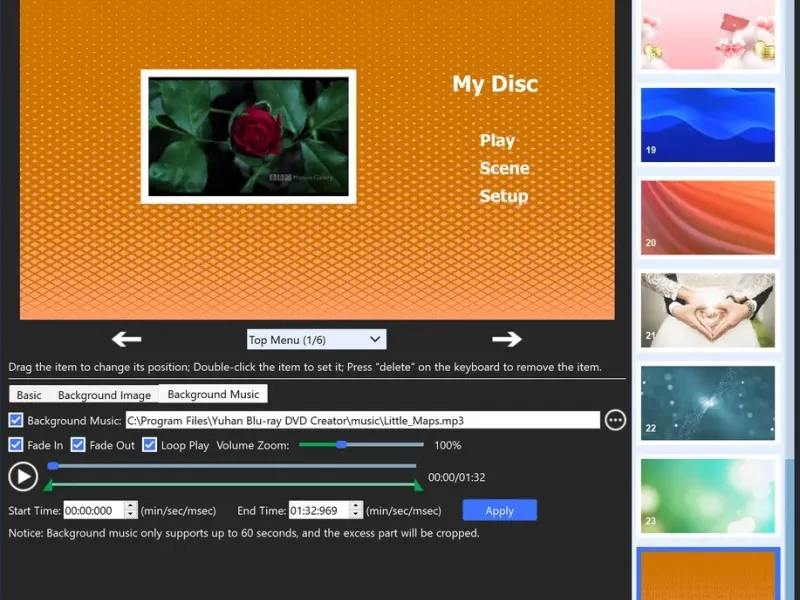This screenshot has height=600, width=800.
Task: Click the Apply button
Action: 499,510
